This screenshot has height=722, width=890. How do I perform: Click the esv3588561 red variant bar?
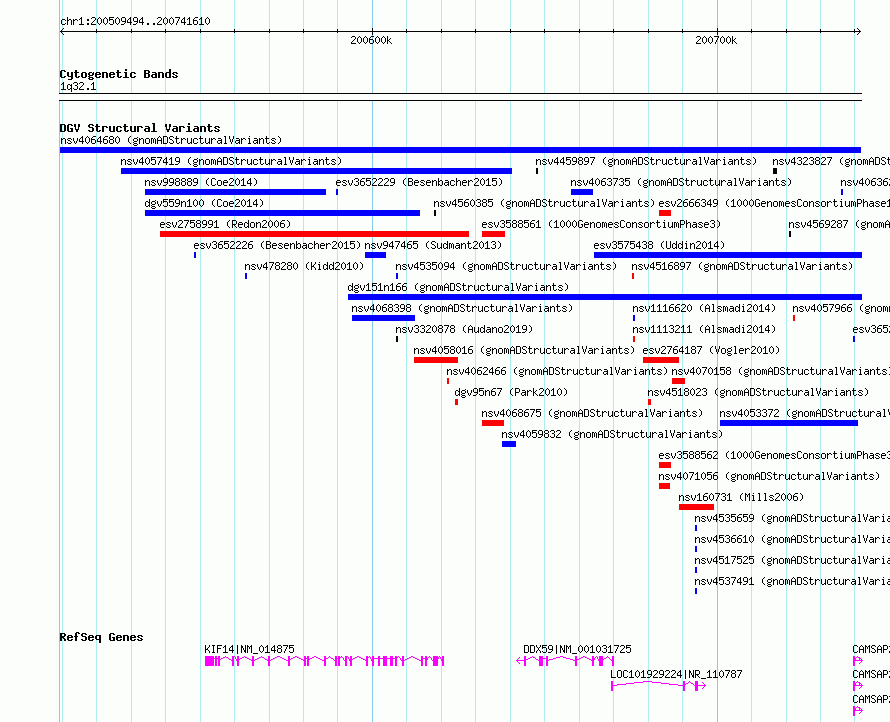493,234
